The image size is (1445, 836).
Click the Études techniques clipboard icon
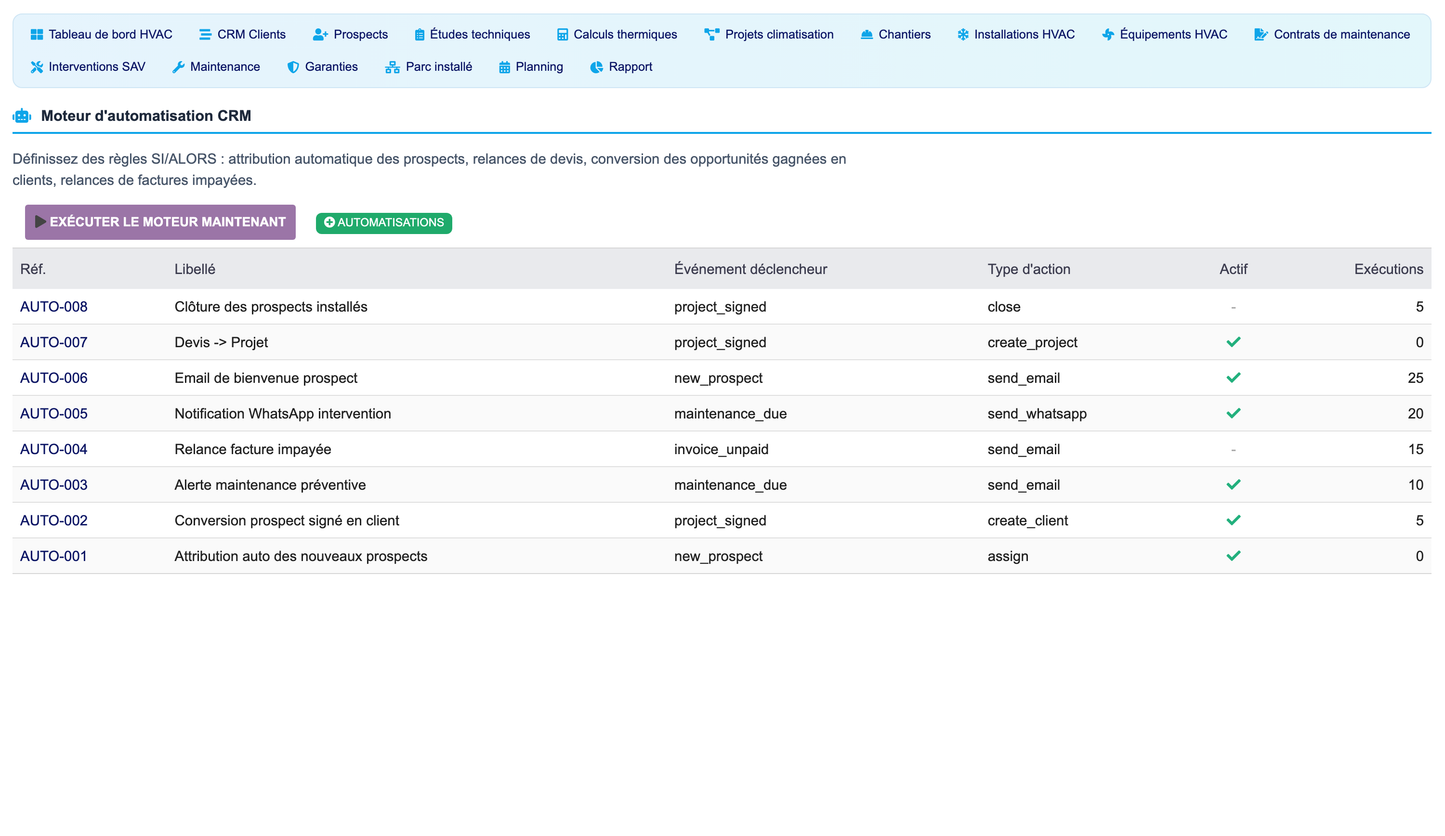point(420,35)
